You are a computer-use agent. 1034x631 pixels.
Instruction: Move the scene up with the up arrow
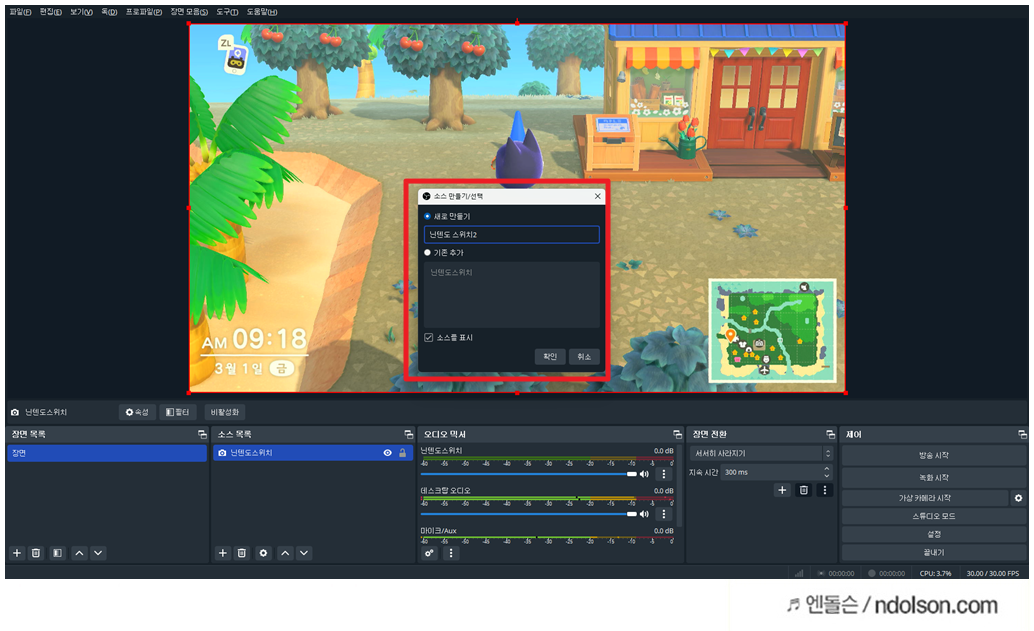79,553
